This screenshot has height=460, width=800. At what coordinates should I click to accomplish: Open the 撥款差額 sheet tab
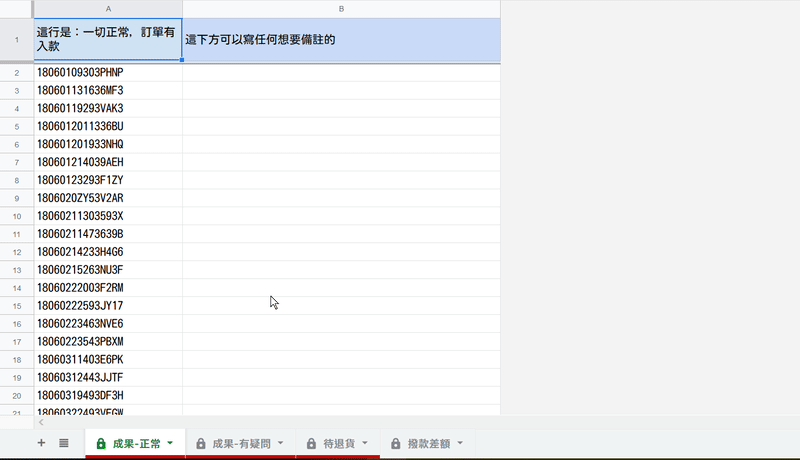(x=428, y=443)
